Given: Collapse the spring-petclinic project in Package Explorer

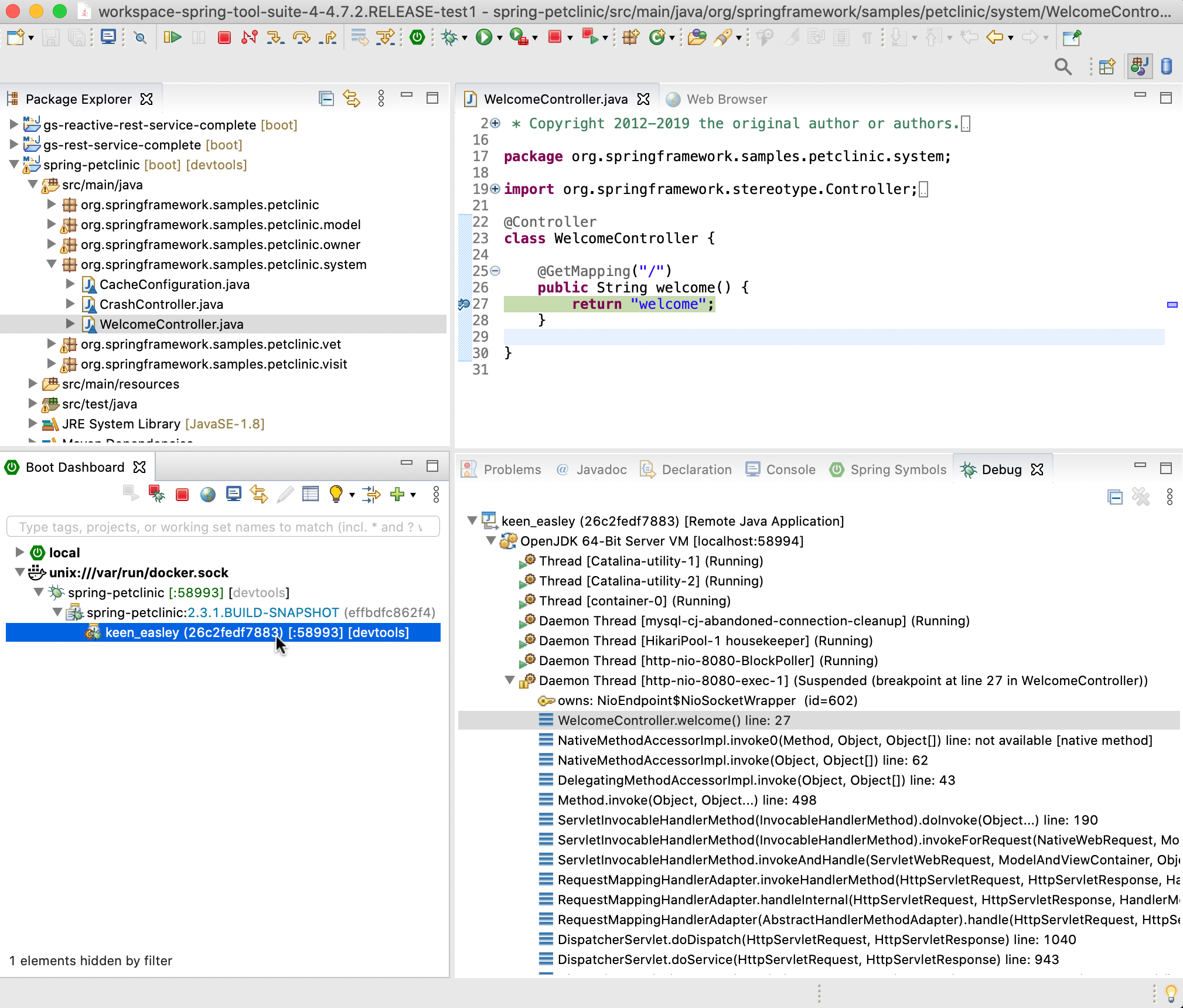Looking at the screenshot, I should 14,165.
